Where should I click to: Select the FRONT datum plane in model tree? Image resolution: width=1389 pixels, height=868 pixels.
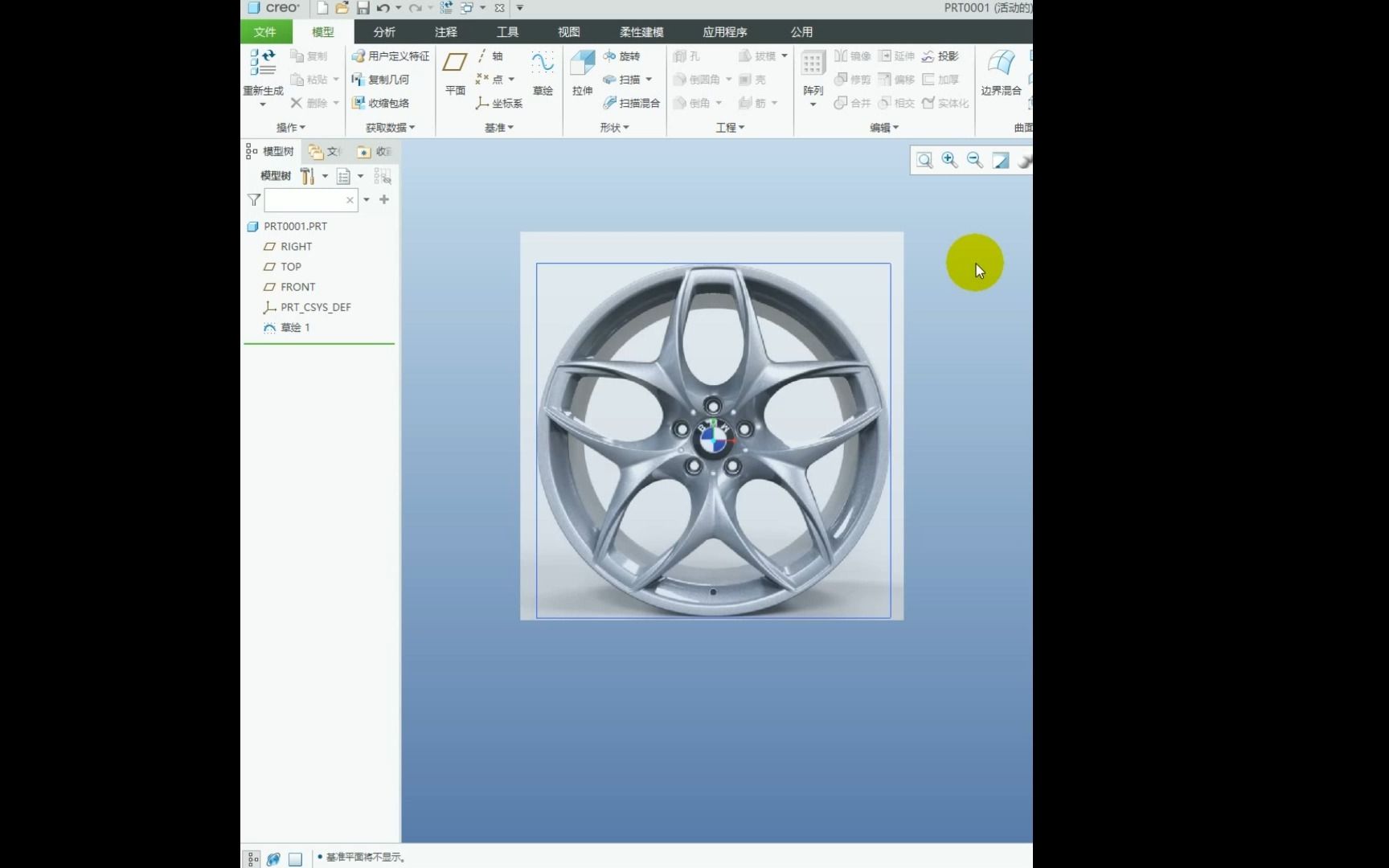(289, 287)
